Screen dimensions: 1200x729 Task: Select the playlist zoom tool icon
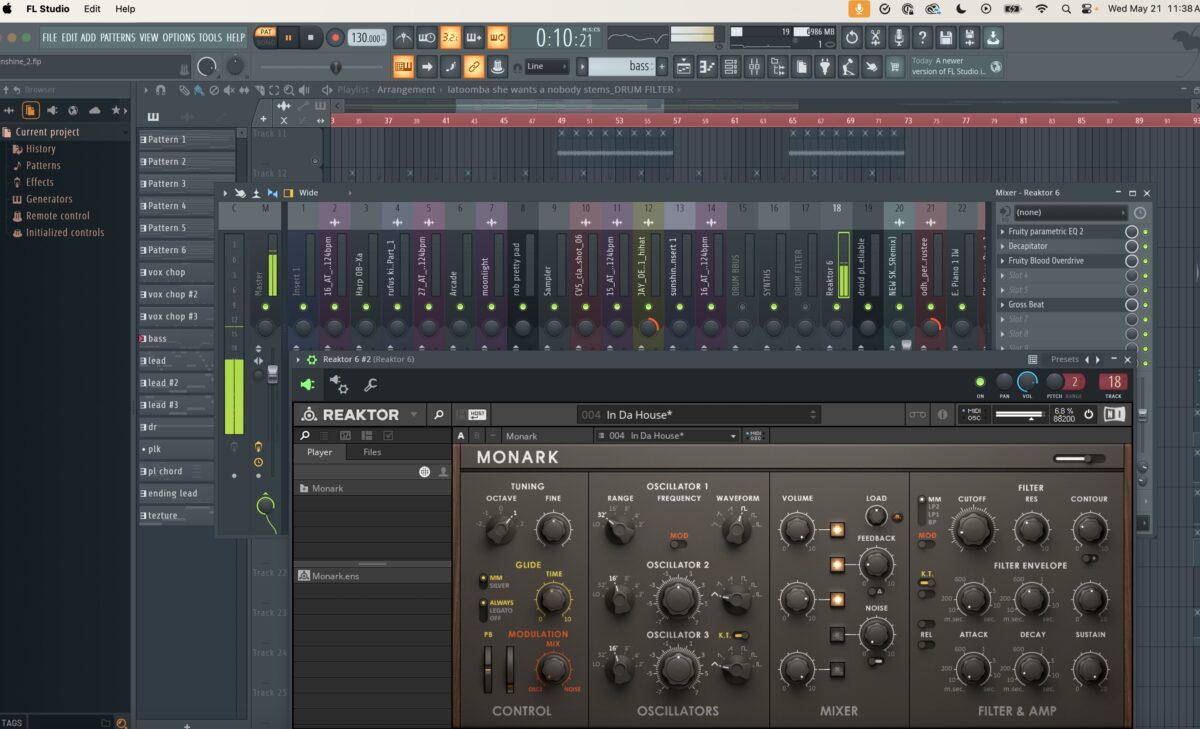pyautogui.click(x=290, y=90)
